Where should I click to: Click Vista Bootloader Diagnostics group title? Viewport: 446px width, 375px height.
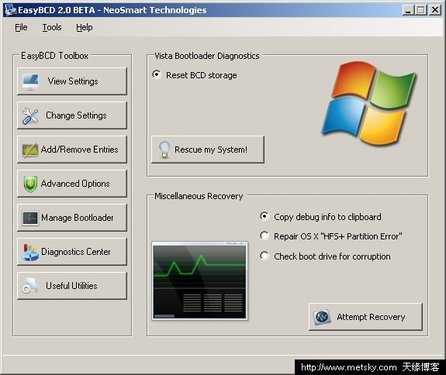207,56
